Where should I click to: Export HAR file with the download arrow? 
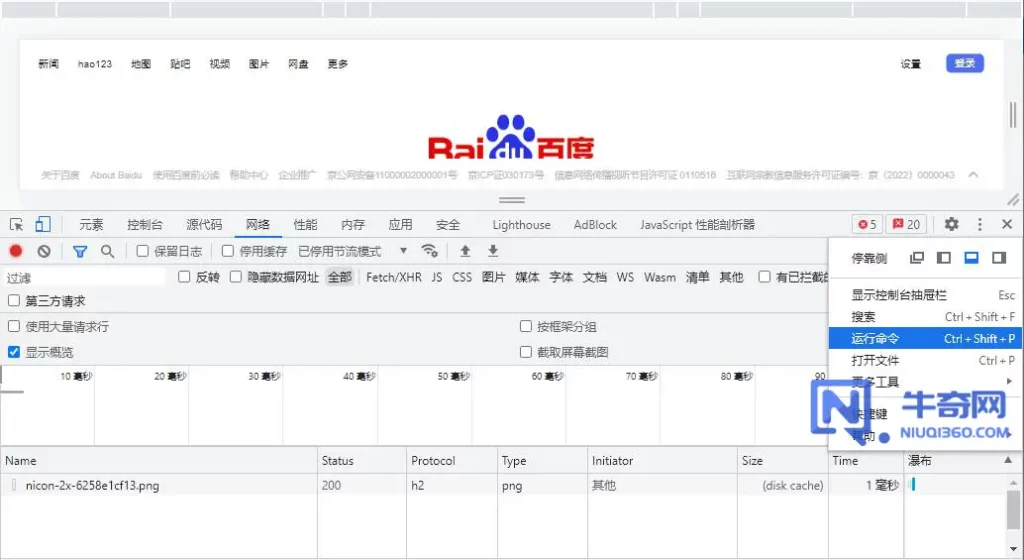(493, 251)
